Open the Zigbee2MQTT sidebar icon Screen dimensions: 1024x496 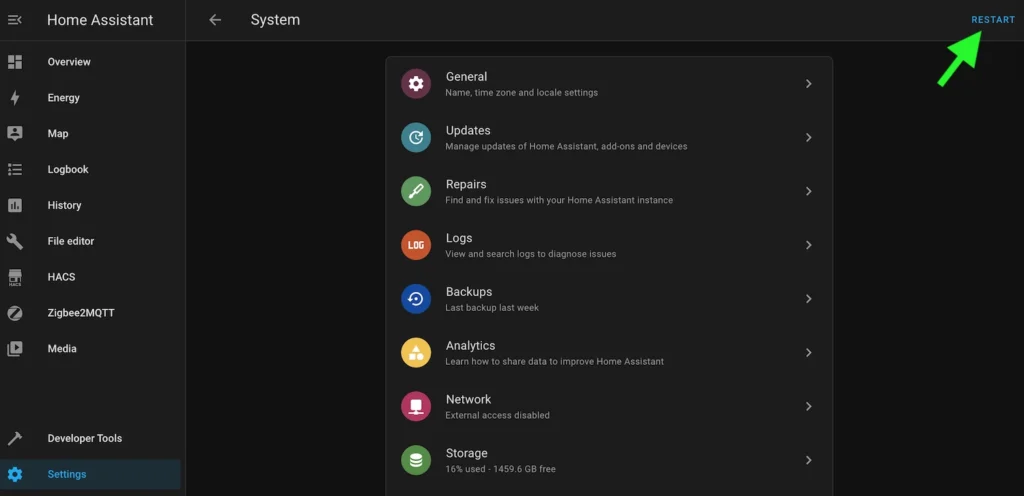pos(15,313)
